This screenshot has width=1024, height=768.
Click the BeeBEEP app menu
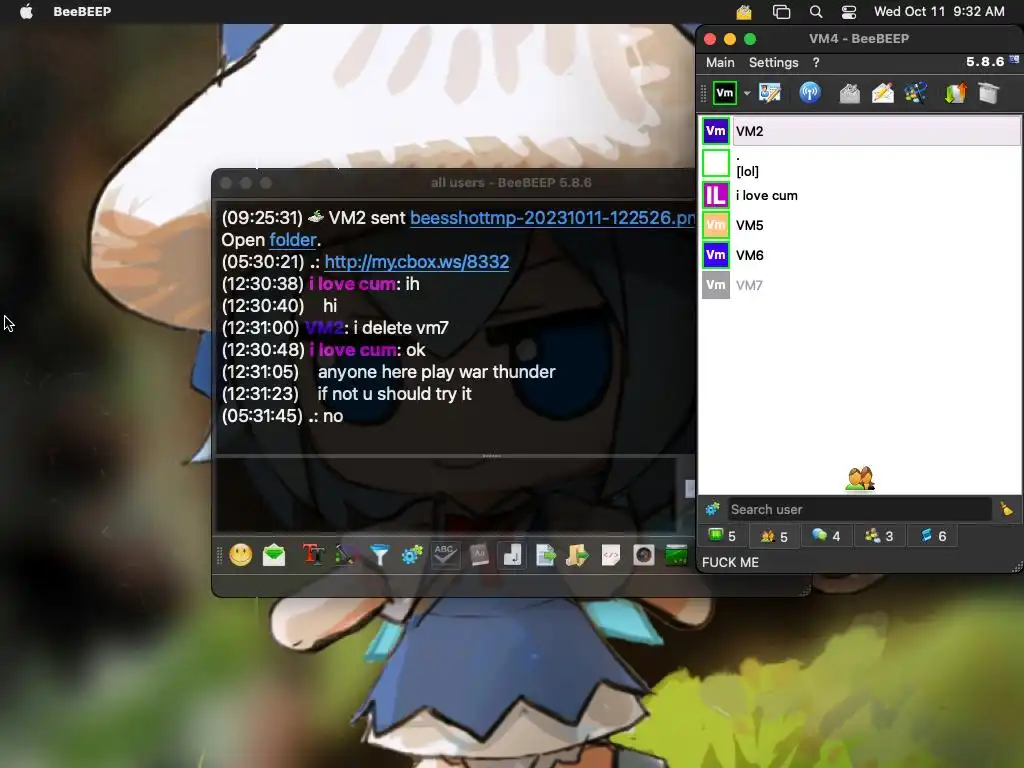point(82,12)
